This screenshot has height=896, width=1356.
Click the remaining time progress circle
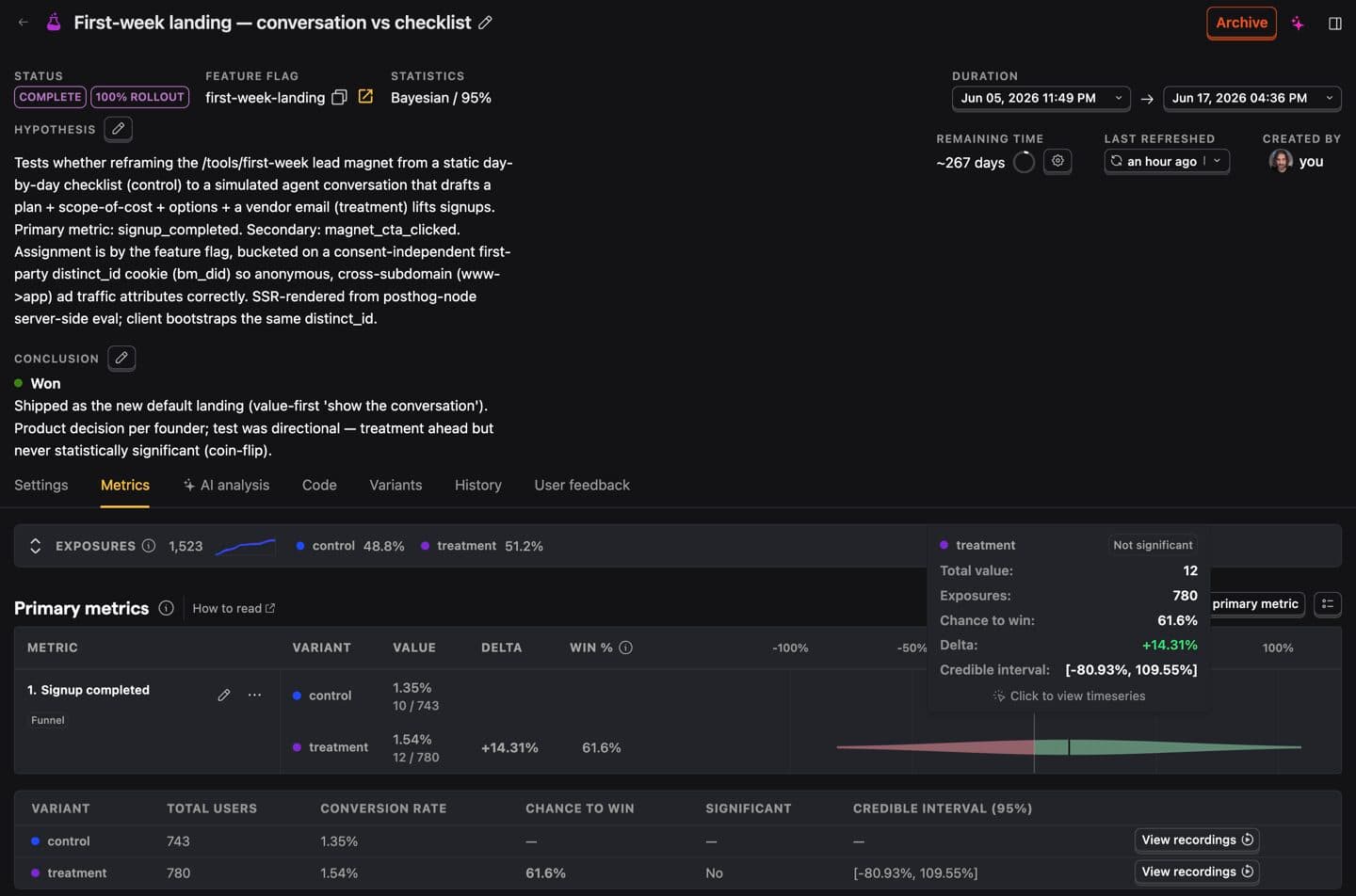[x=1024, y=162]
